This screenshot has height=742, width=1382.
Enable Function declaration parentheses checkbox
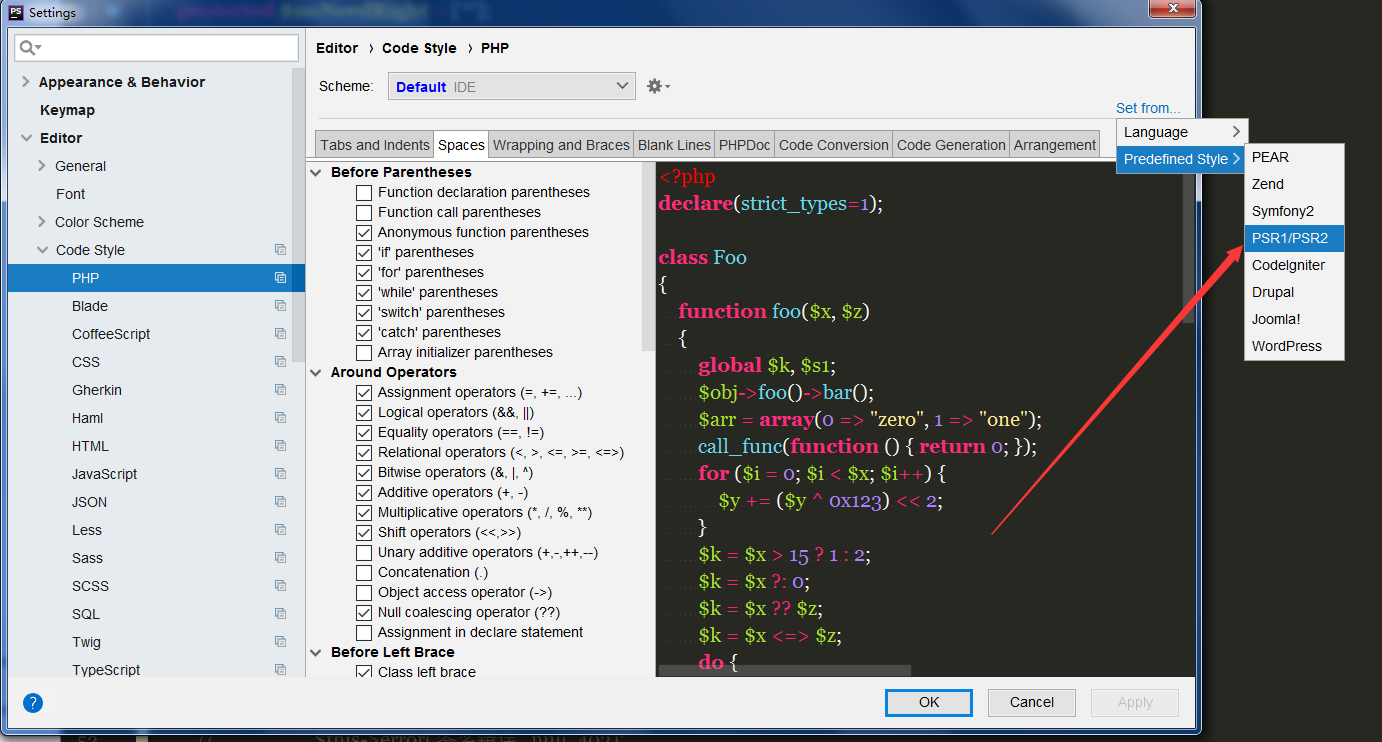tap(364, 192)
